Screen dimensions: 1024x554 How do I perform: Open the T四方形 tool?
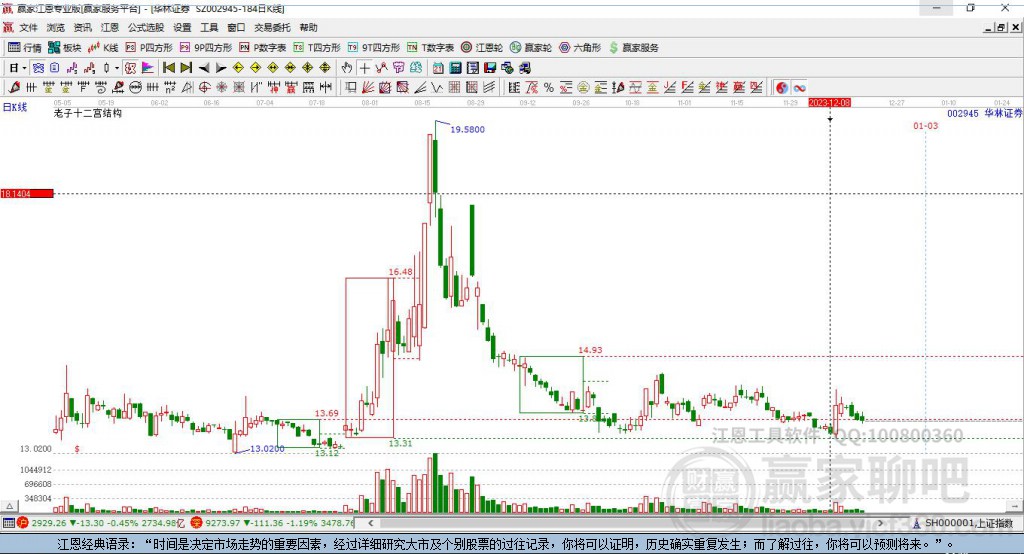point(317,48)
